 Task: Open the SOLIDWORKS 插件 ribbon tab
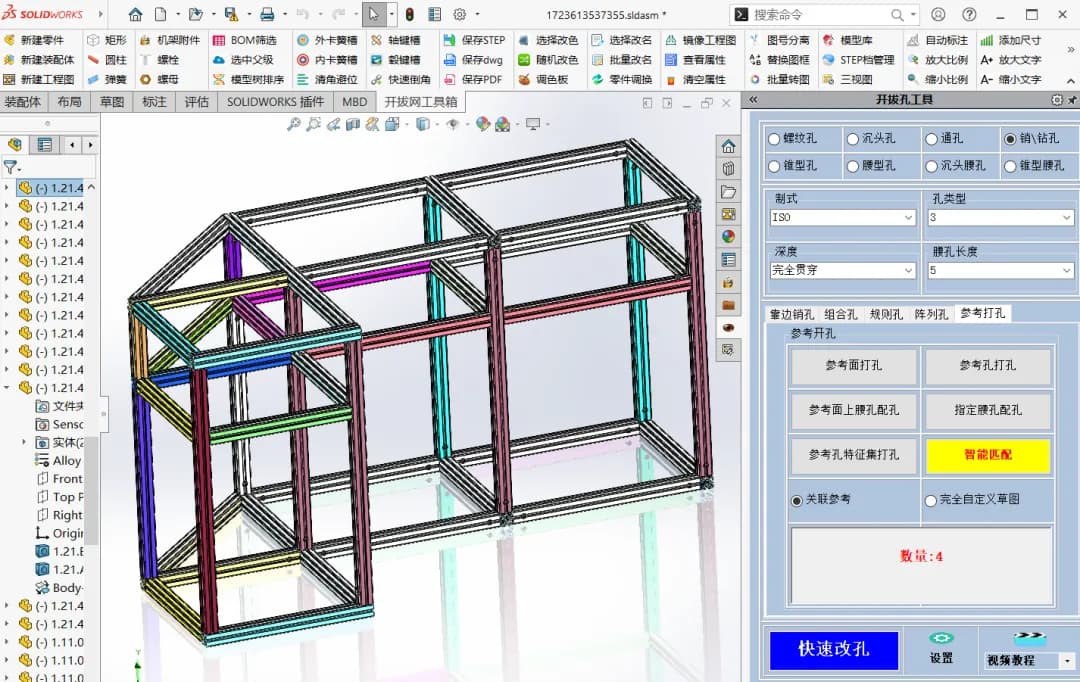276,102
